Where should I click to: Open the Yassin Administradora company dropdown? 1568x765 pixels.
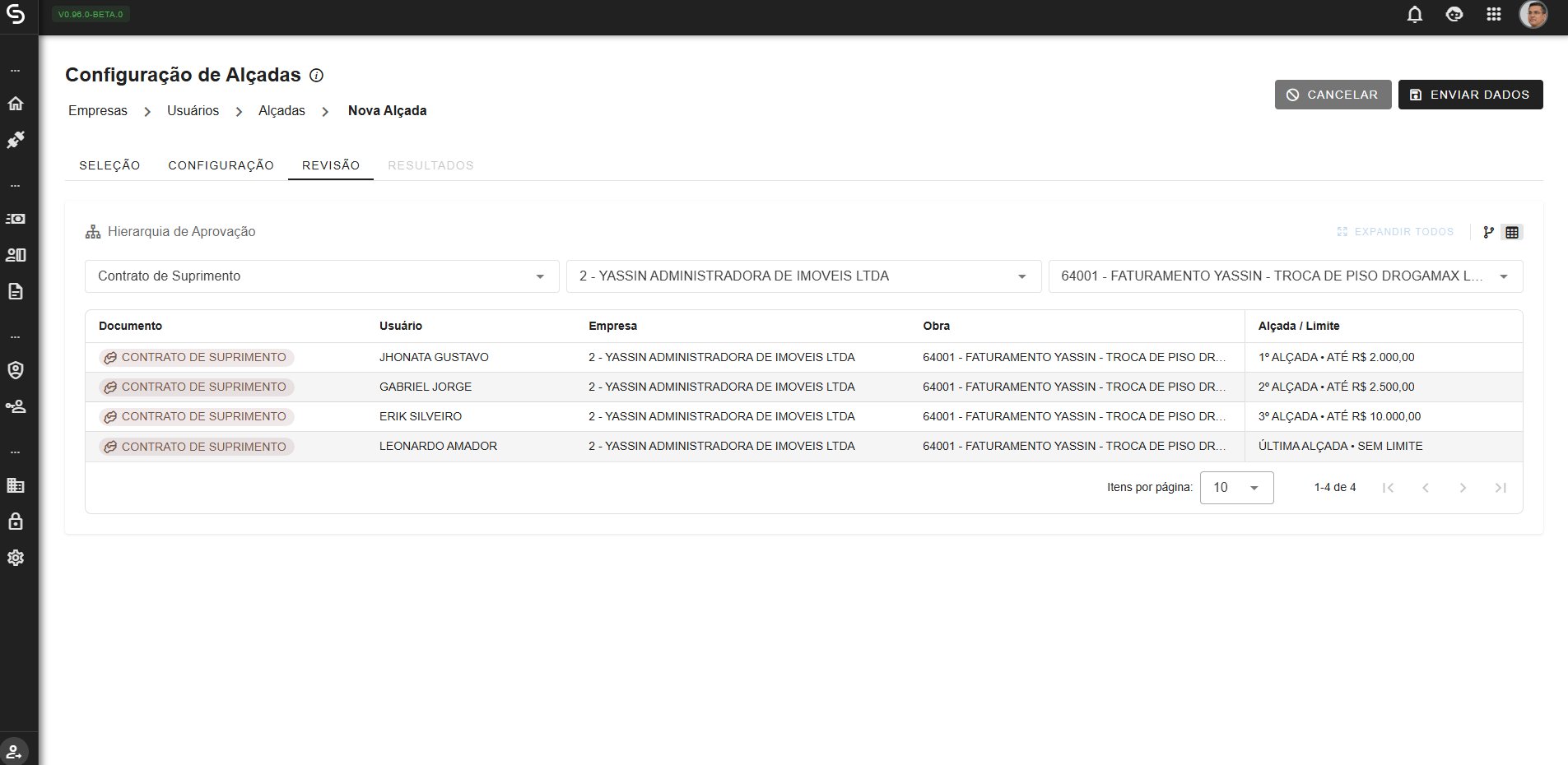point(803,276)
